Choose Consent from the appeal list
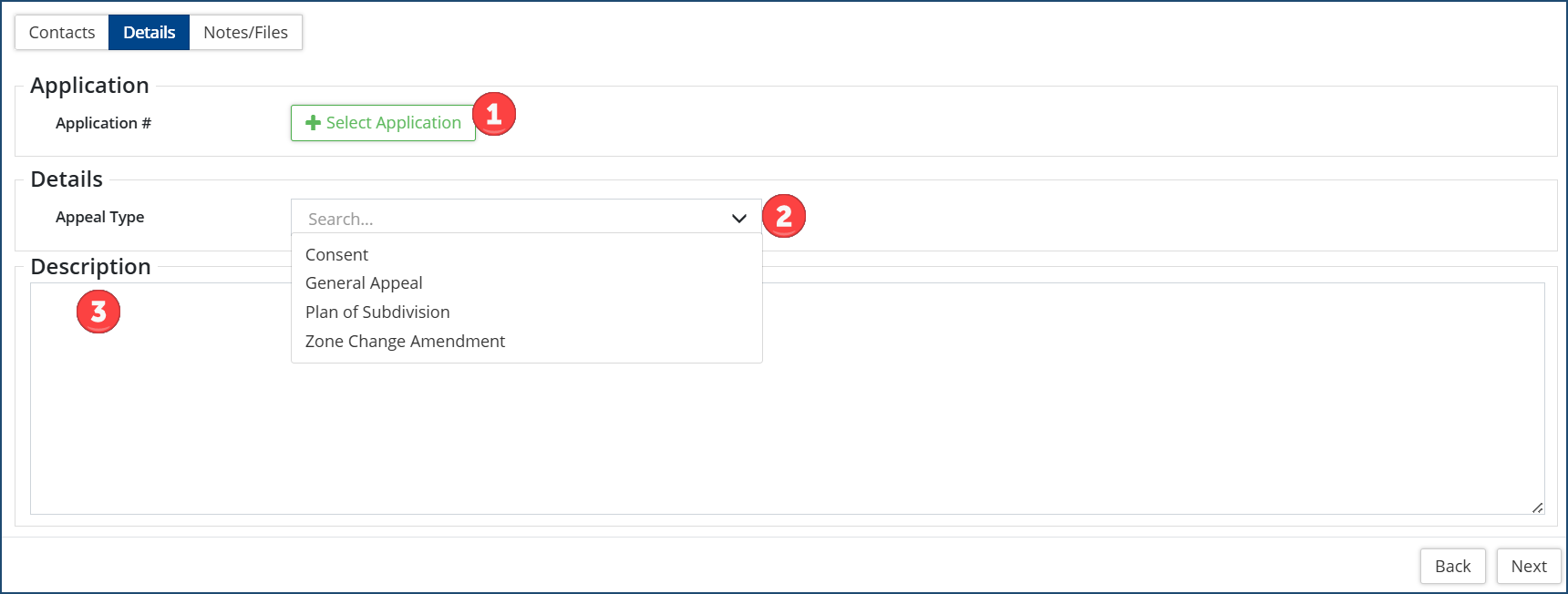 click(337, 255)
